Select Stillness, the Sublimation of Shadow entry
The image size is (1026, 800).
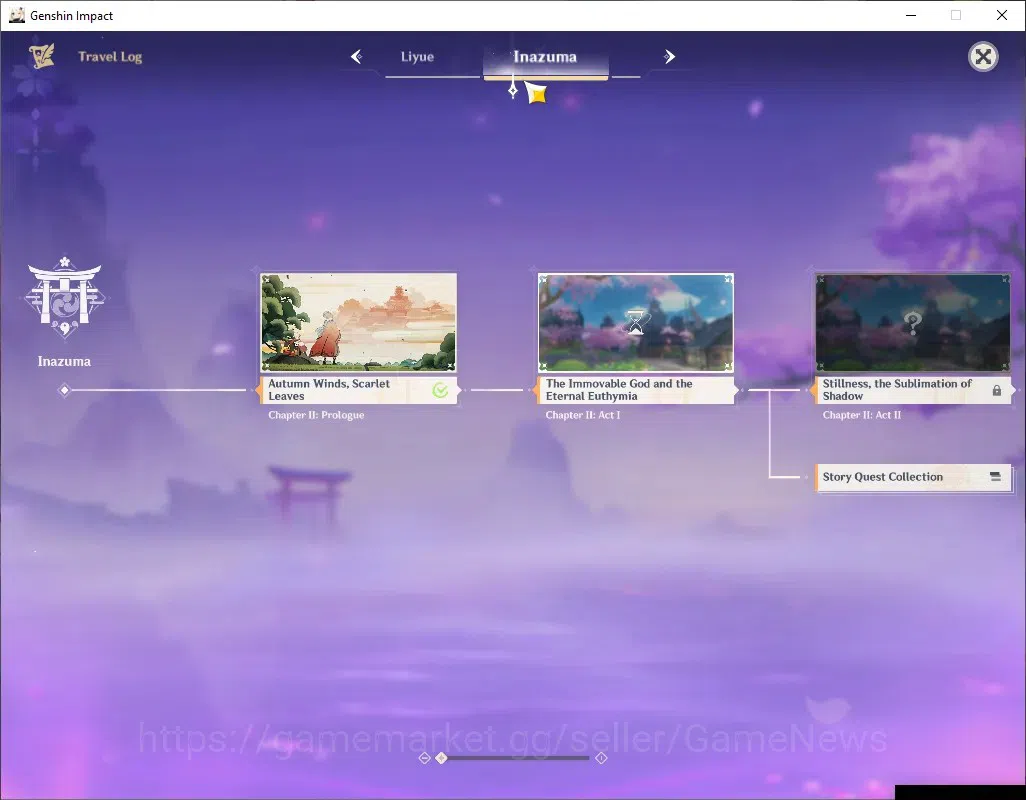(x=913, y=390)
